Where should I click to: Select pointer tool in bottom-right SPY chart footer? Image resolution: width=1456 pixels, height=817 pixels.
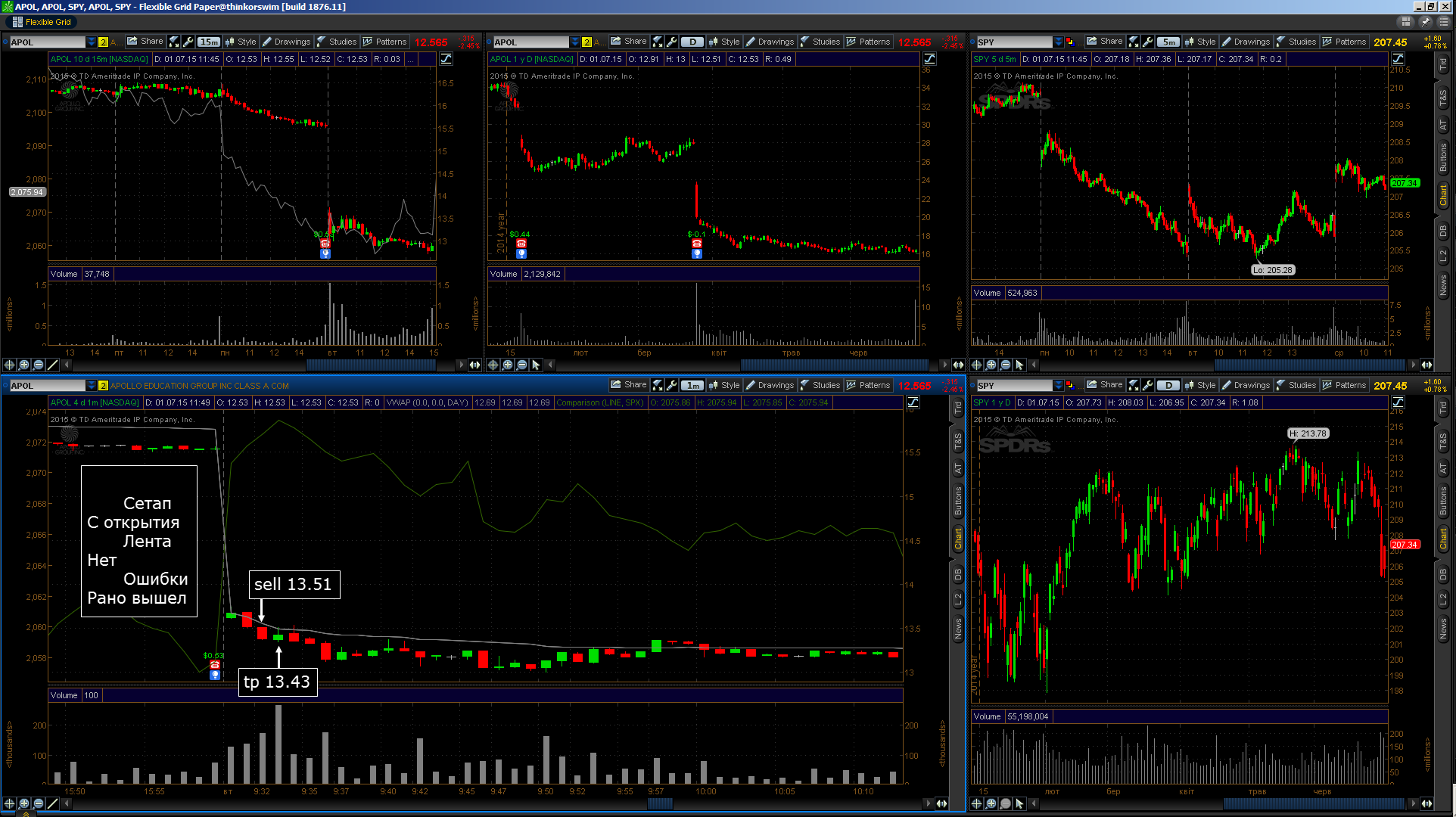click(x=1020, y=803)
